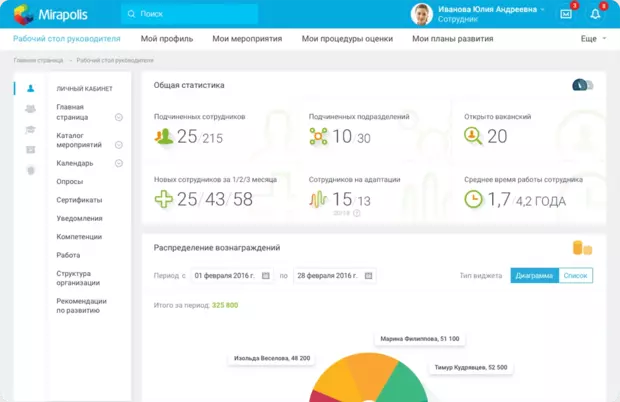The height and width of the screenshot is (402, 620).
Task: Open Каталог мероприятий side menu item
Action: pyautogui.click(x=79, y=140)
